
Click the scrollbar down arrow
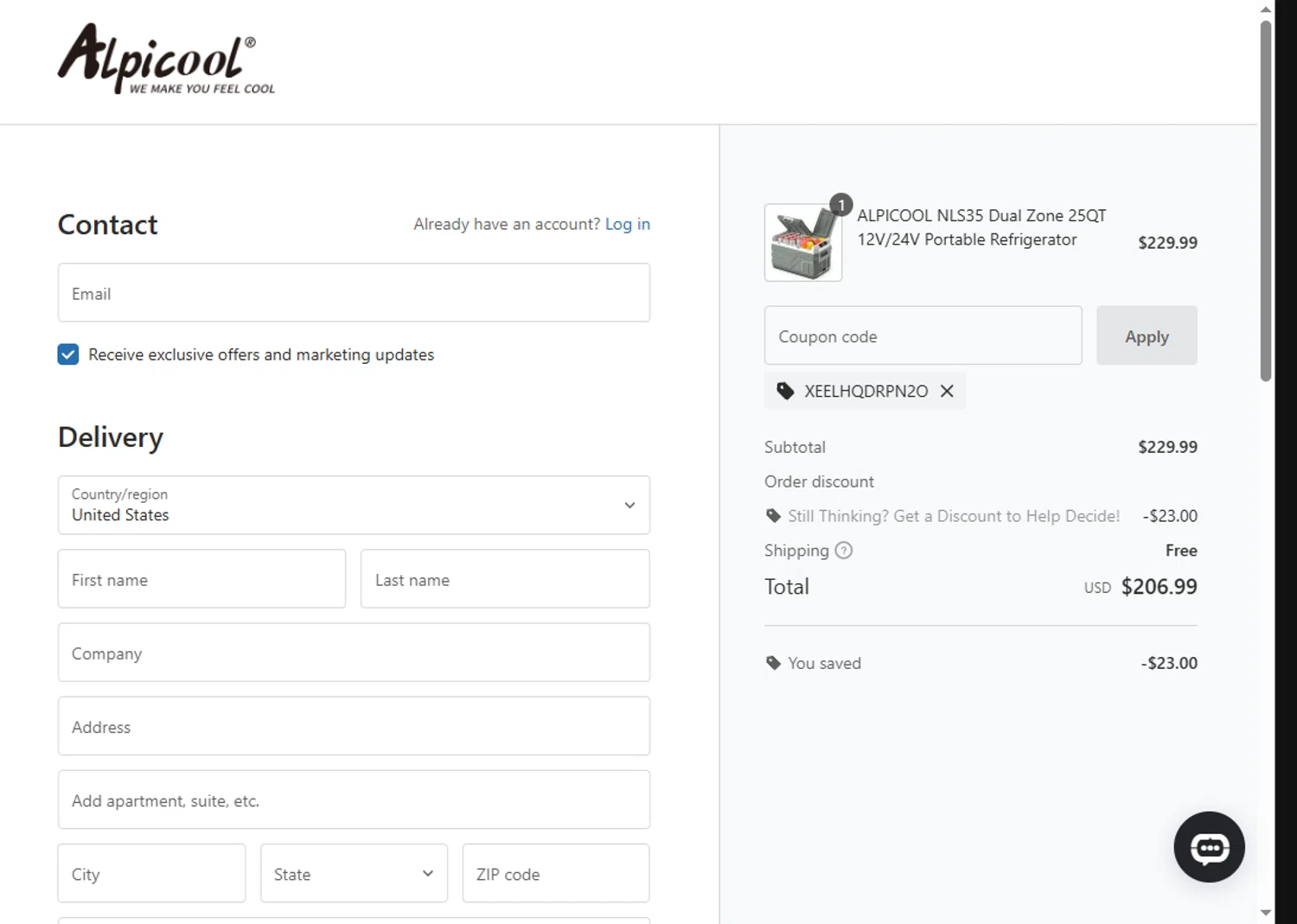pyautogui.click(x=1266, y=913)
